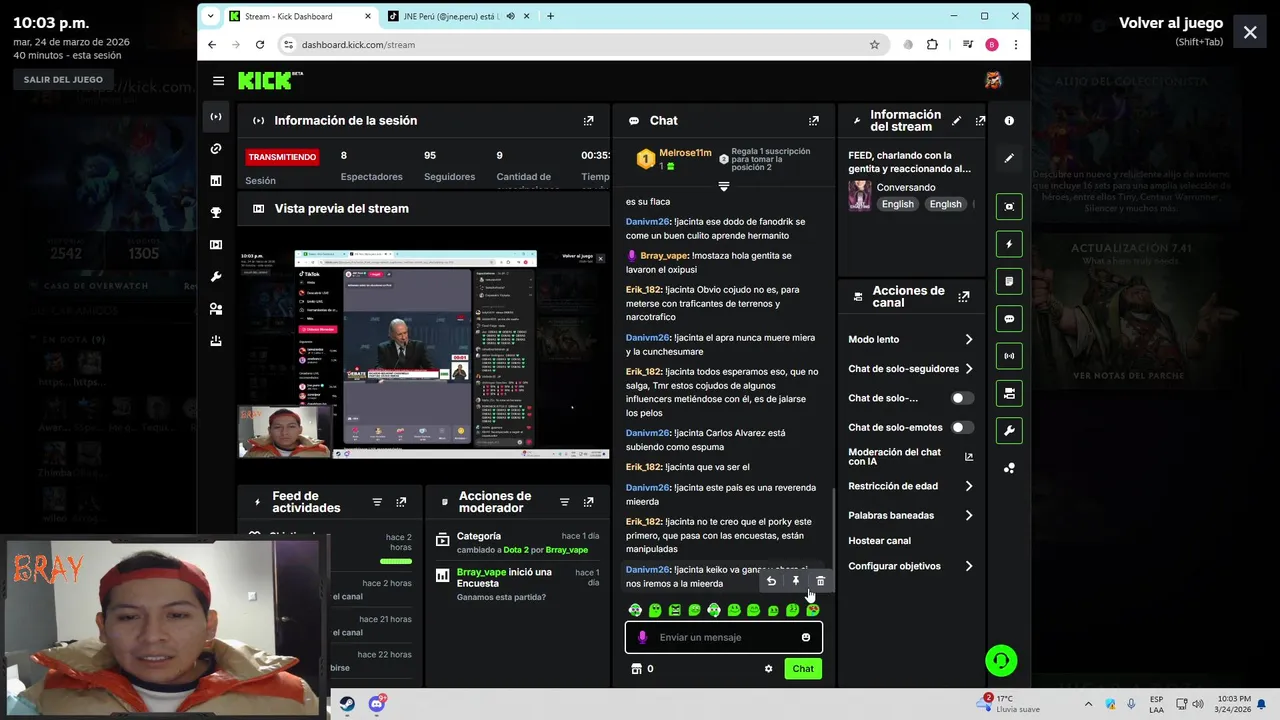This screenshot has height=720, width=1280.
Task: Click the shop icon next to the 0 counter
Action: pyautogui.click(x=635, y=669)
